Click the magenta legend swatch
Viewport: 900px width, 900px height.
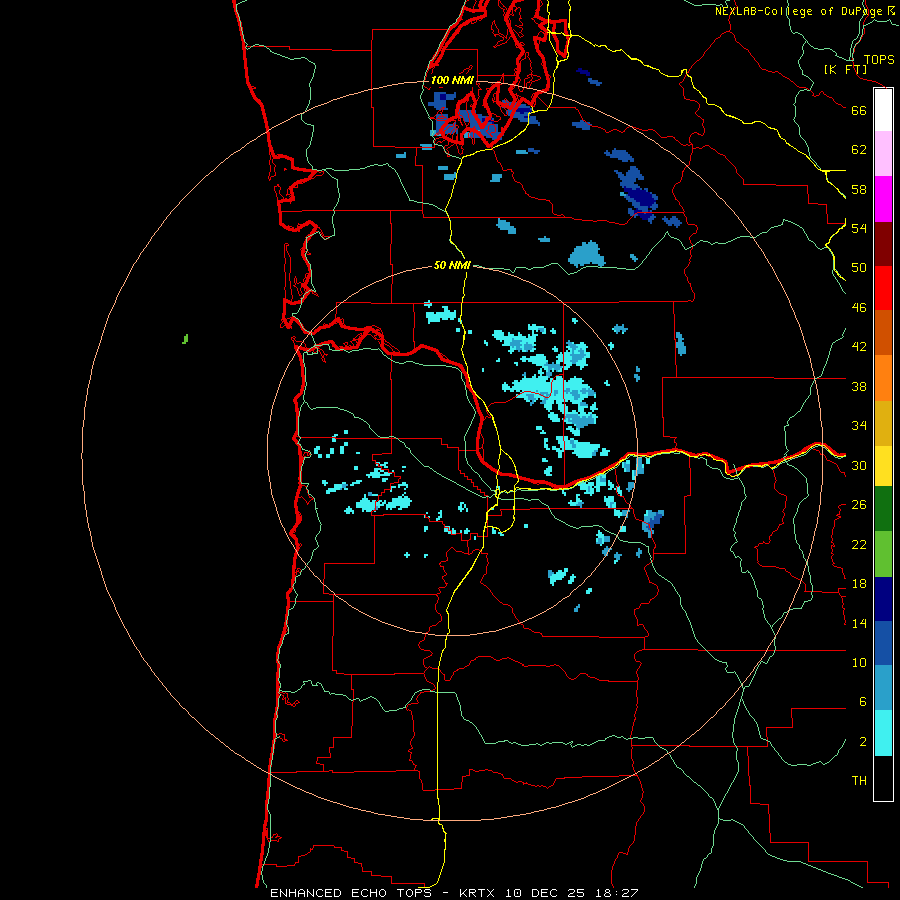point(883,199)
